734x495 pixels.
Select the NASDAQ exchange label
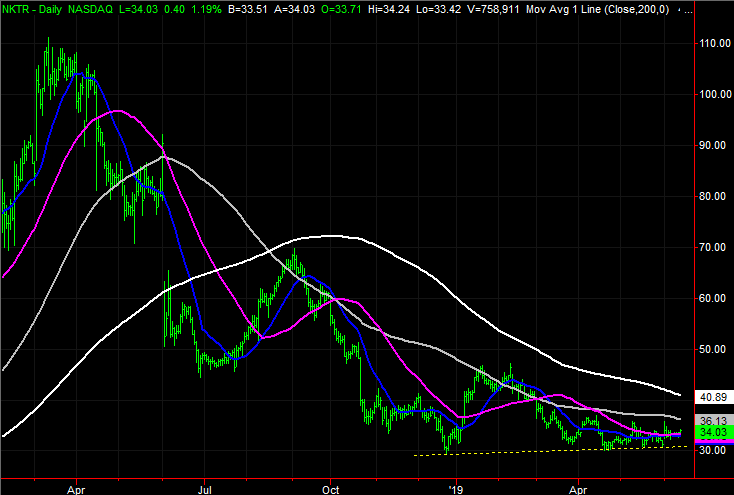pyautogui.click(x=90, y=9)
